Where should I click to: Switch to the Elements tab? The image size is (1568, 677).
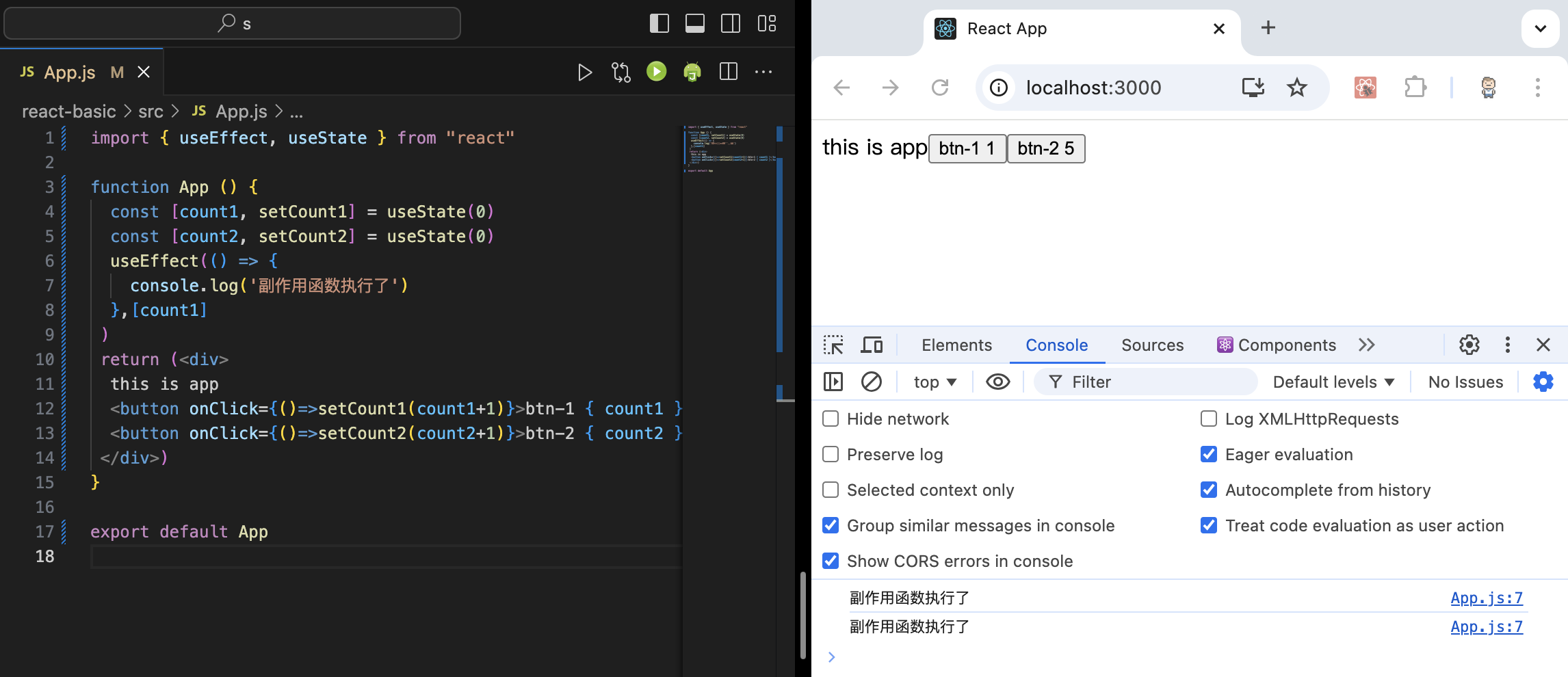956,345
